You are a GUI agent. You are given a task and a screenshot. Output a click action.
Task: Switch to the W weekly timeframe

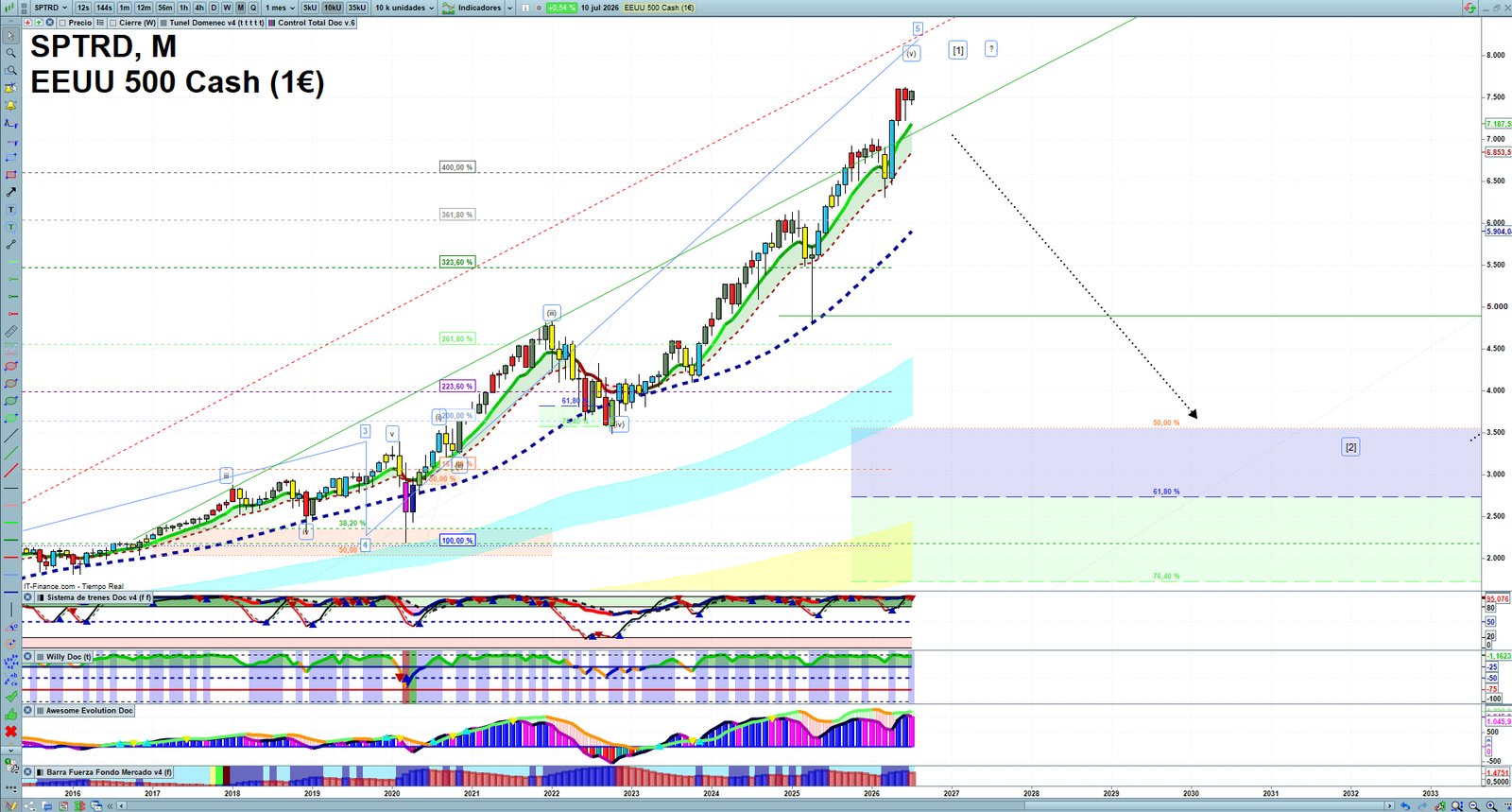(x=227, y=8)
